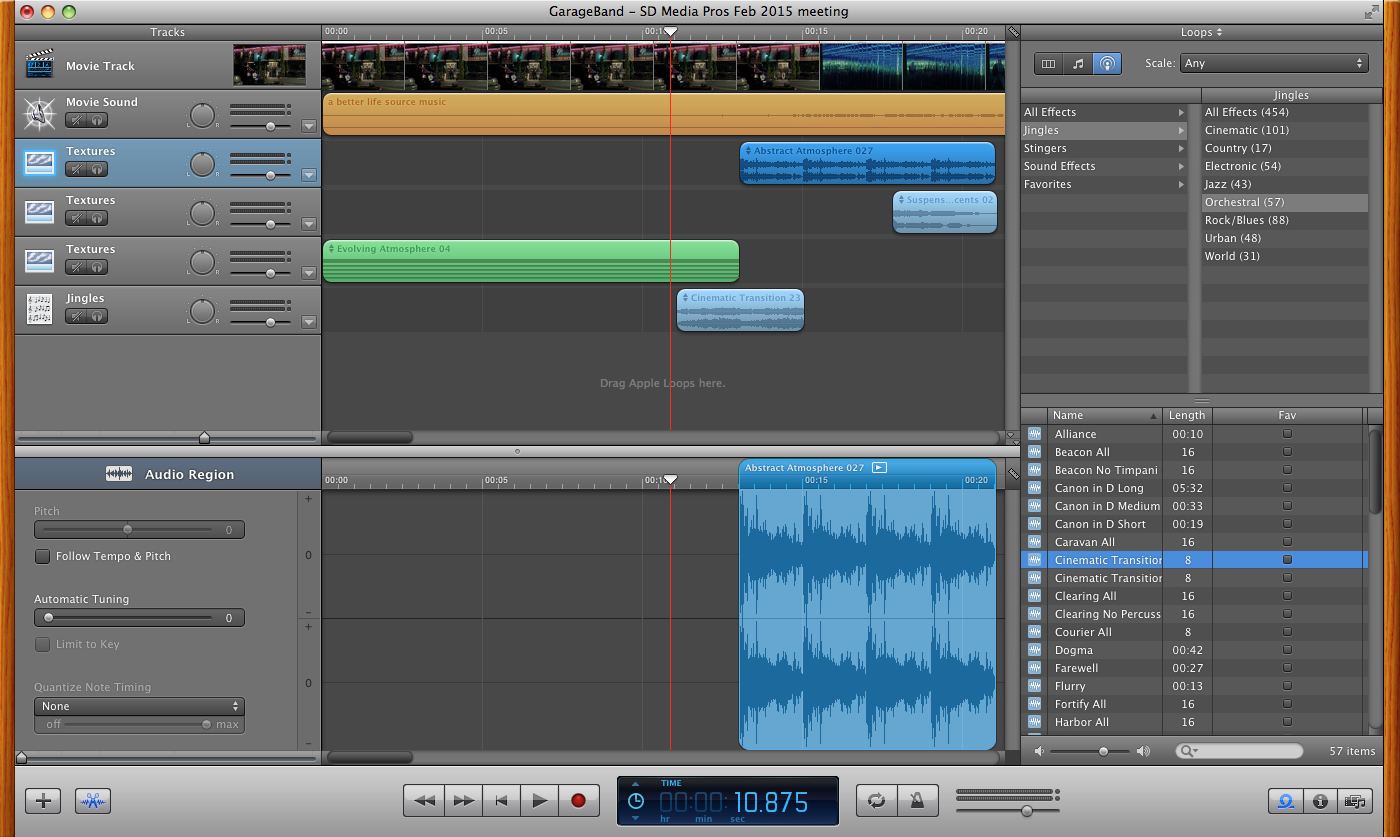1400x837 pixels.
Task: Preview region with Abstract Atmosphere 027 play icon
Action: coord(879,467)
